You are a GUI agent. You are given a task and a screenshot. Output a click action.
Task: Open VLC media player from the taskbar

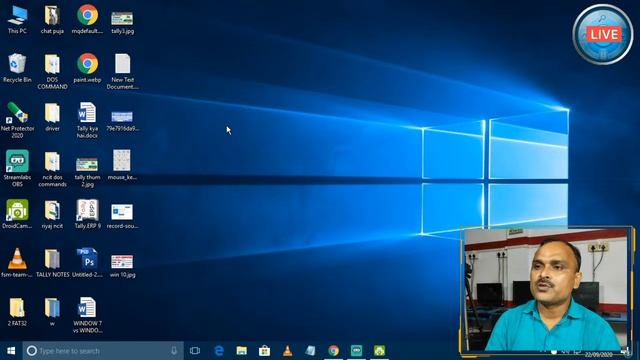coord(287,351)
